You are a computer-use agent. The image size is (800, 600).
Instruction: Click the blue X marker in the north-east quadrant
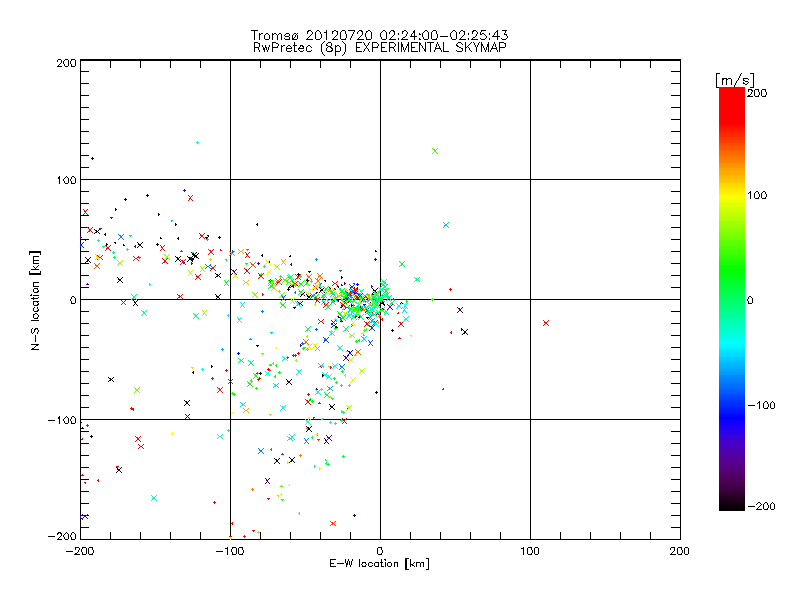[446, 225]
